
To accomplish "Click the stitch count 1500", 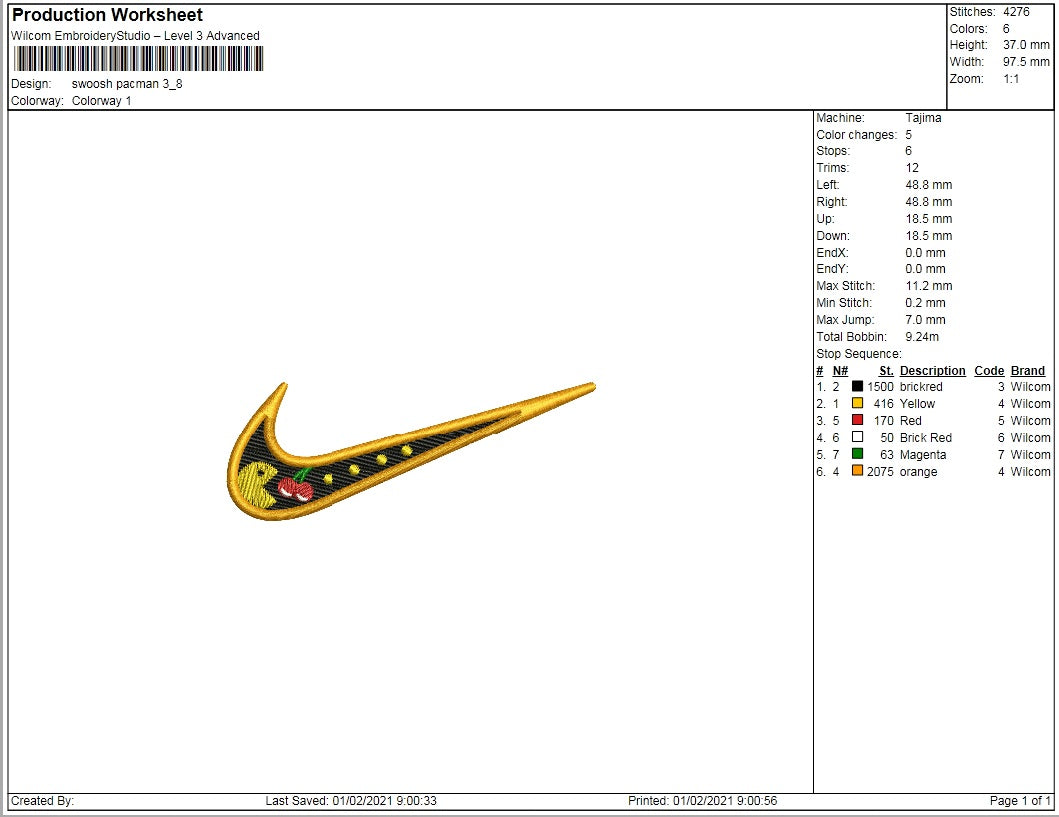I will [880, 387].
